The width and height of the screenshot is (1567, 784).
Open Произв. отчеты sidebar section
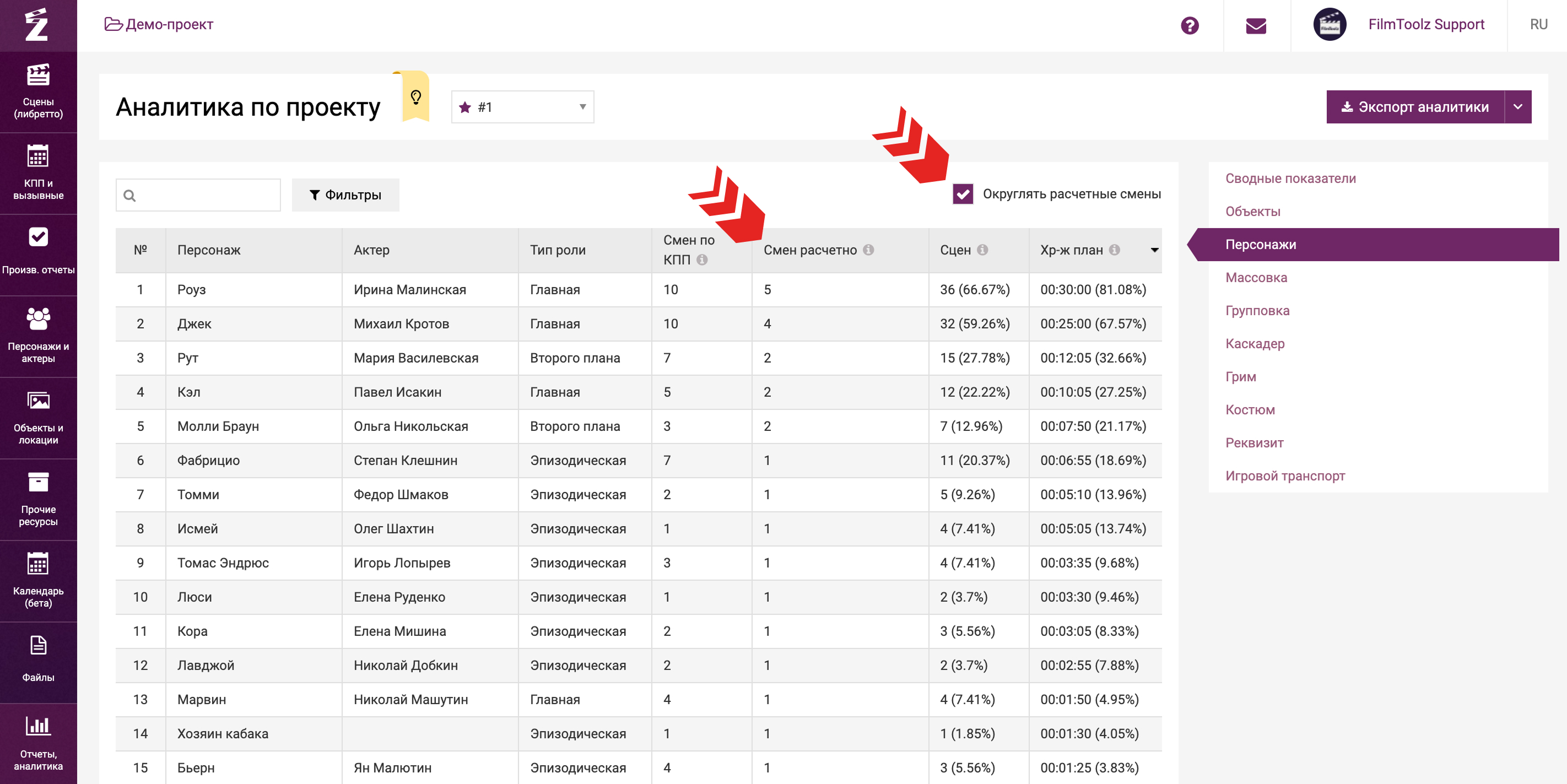point(39,255)
